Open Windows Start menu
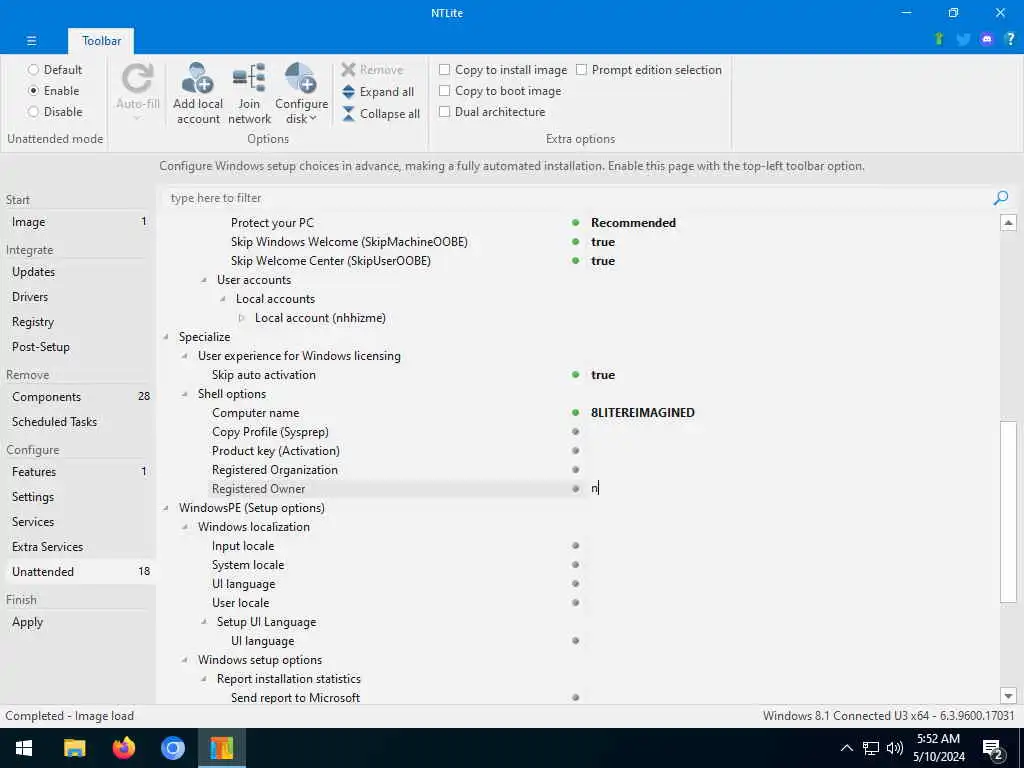This screenshot has height=768, width=1024. pyautogui.click(x=24, y=748)
